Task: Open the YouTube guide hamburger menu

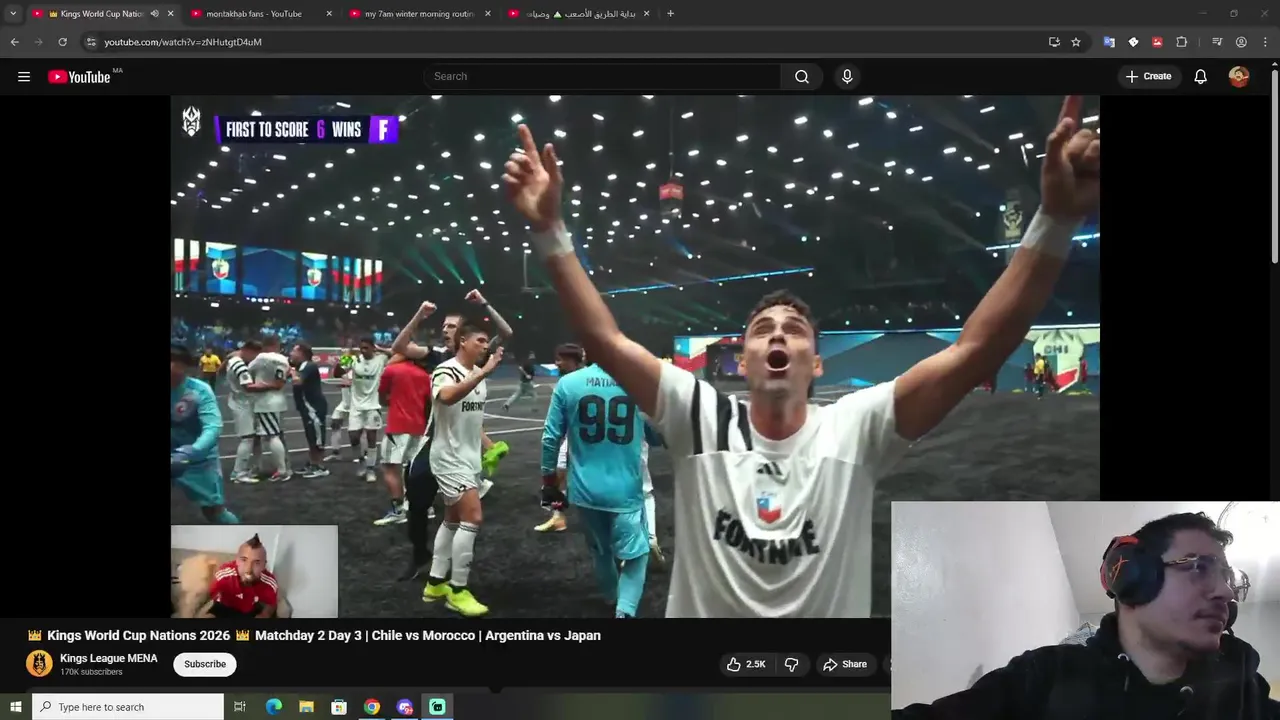Action: (24, 77)
